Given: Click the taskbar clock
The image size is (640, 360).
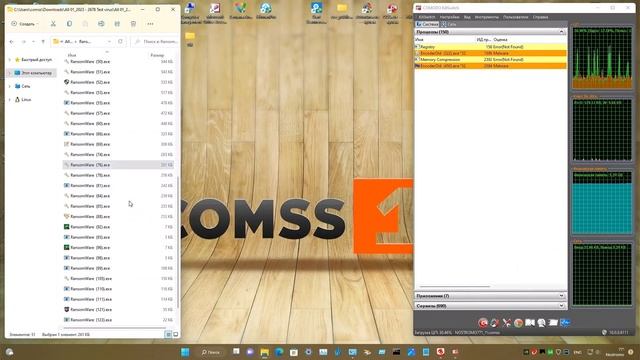Looking at the screenshot, I should 615,352.
